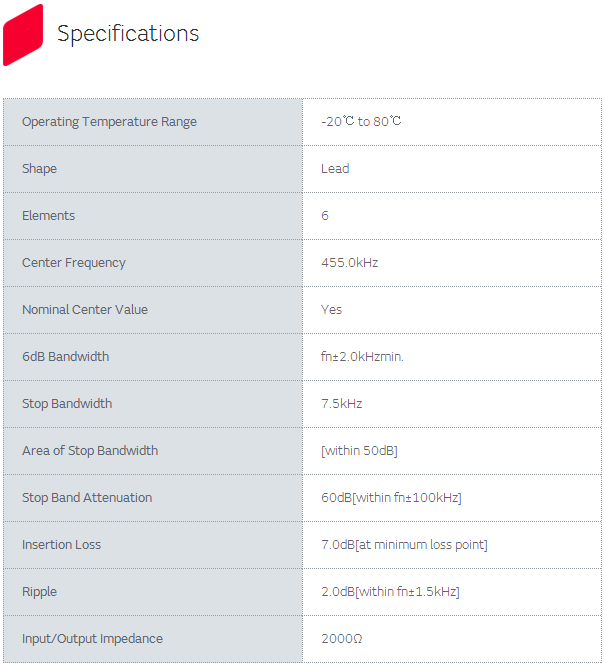Click the Lead value cell
This screenshot has height=665, width=604.
pos(335,169)
